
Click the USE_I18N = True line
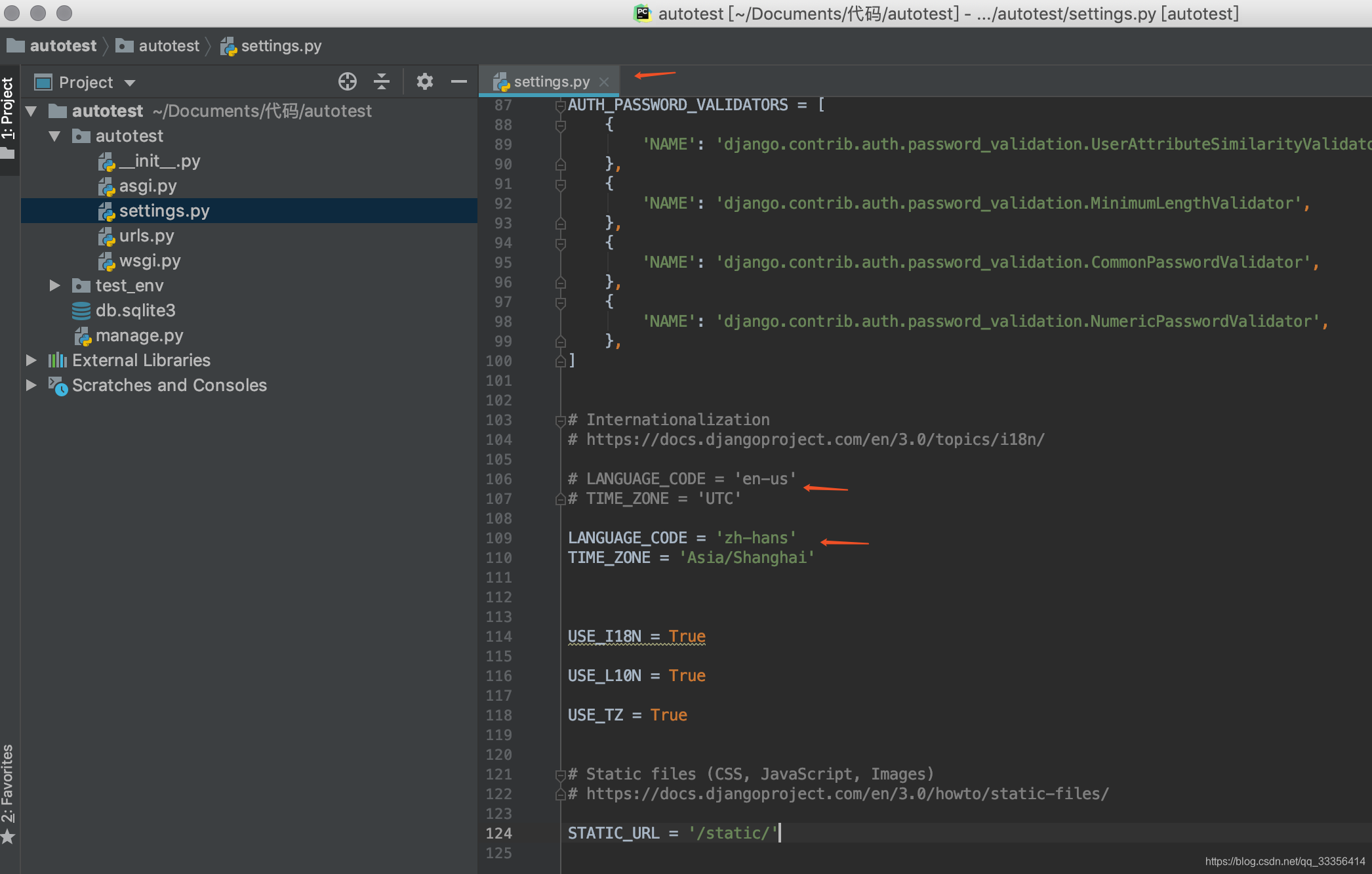point(636,636)
